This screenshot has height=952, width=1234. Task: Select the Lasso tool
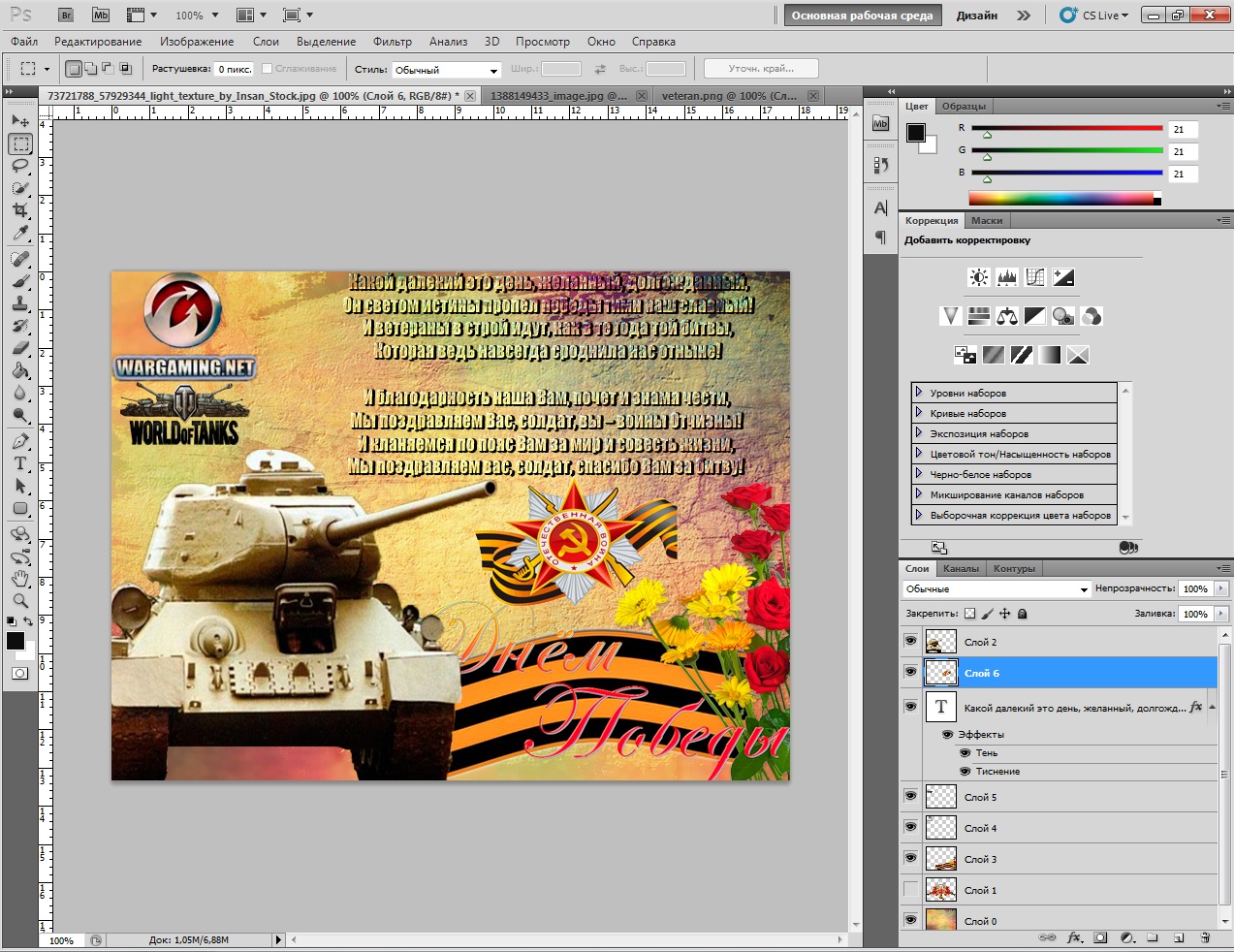[20, 166]
